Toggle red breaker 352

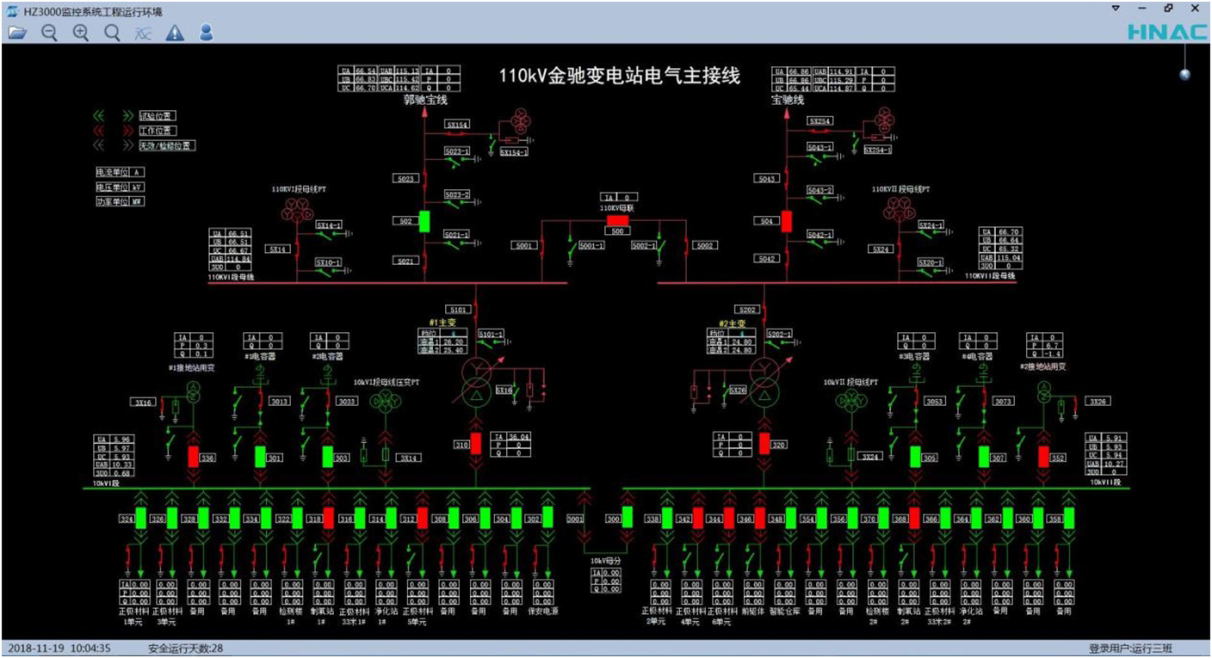pos(1045,456)
